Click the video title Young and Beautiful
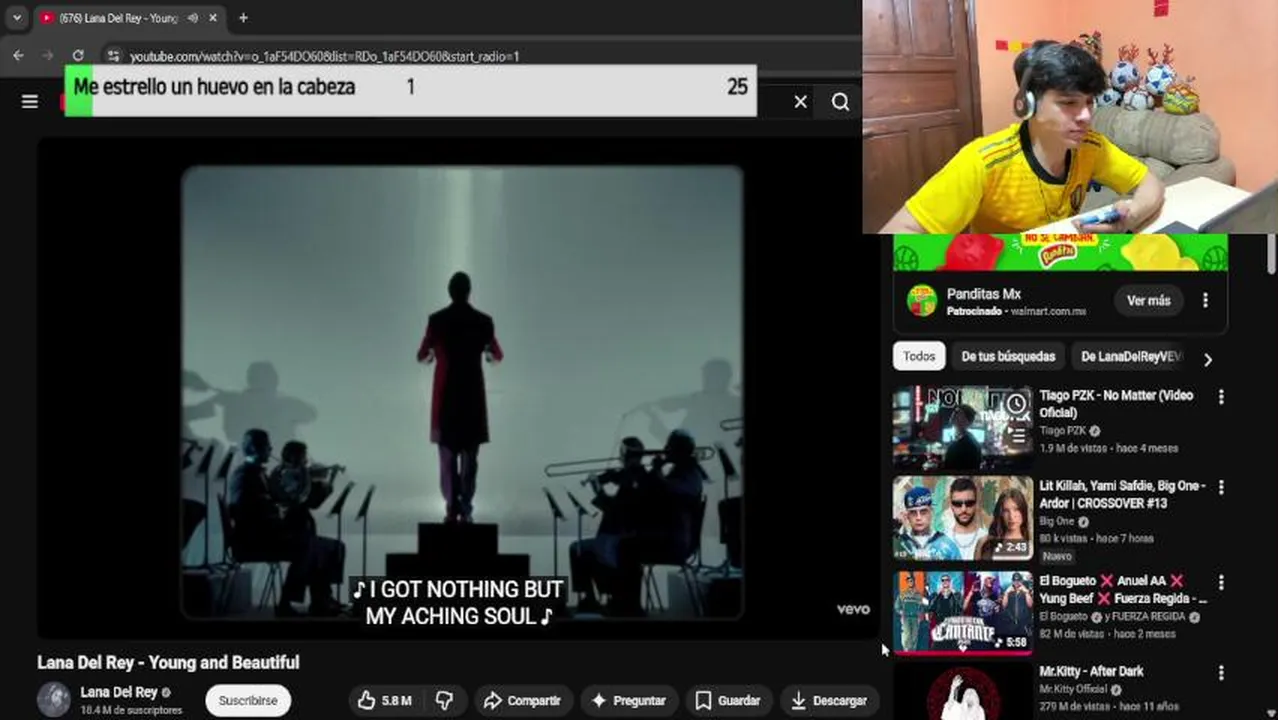1278x720 pixels. 168,662
